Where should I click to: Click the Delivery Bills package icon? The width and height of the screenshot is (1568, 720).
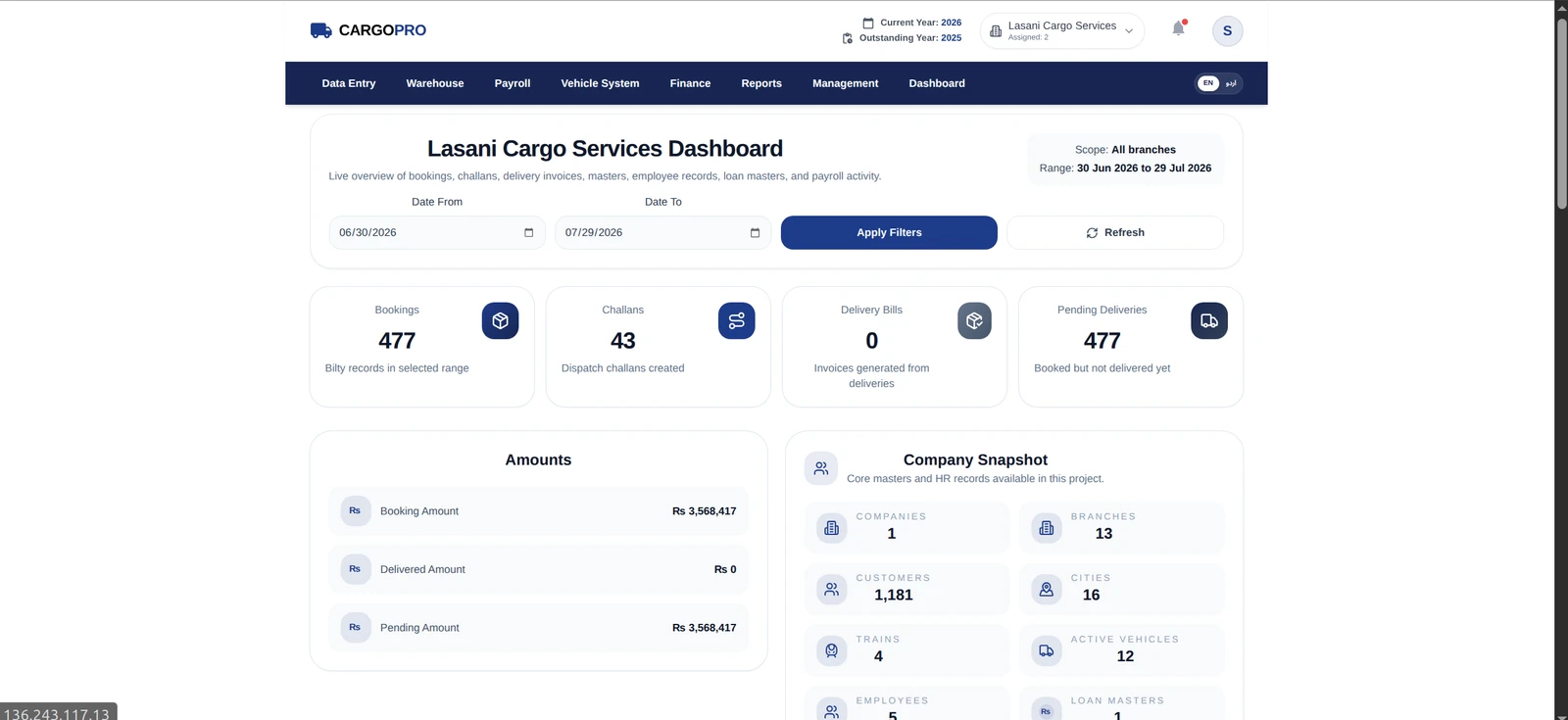coord(974,321)
